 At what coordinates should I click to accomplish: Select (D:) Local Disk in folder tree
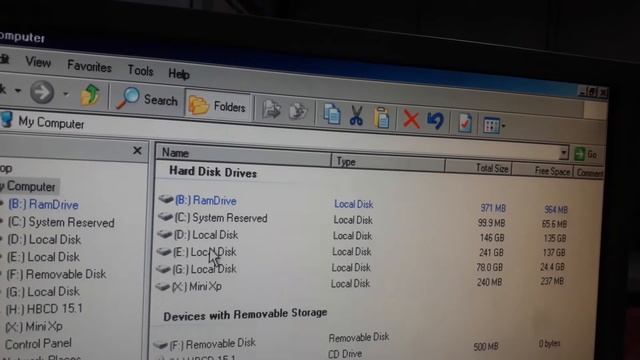pos(44,240)
